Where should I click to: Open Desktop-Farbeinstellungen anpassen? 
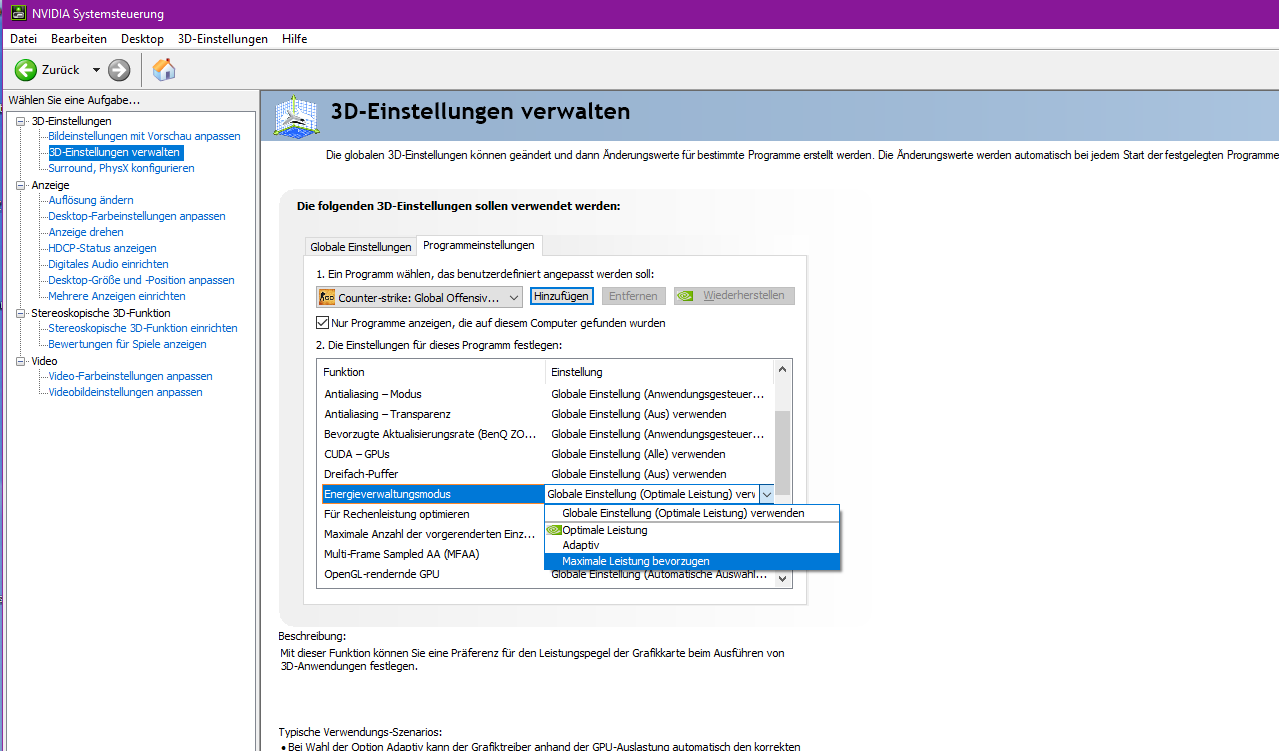(137, 216)
